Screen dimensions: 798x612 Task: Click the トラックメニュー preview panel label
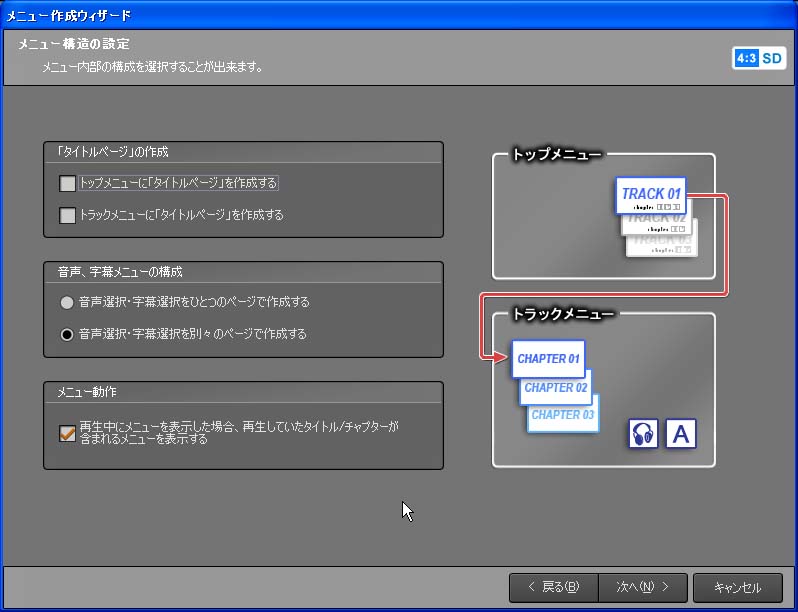click(x=562, y=314)
